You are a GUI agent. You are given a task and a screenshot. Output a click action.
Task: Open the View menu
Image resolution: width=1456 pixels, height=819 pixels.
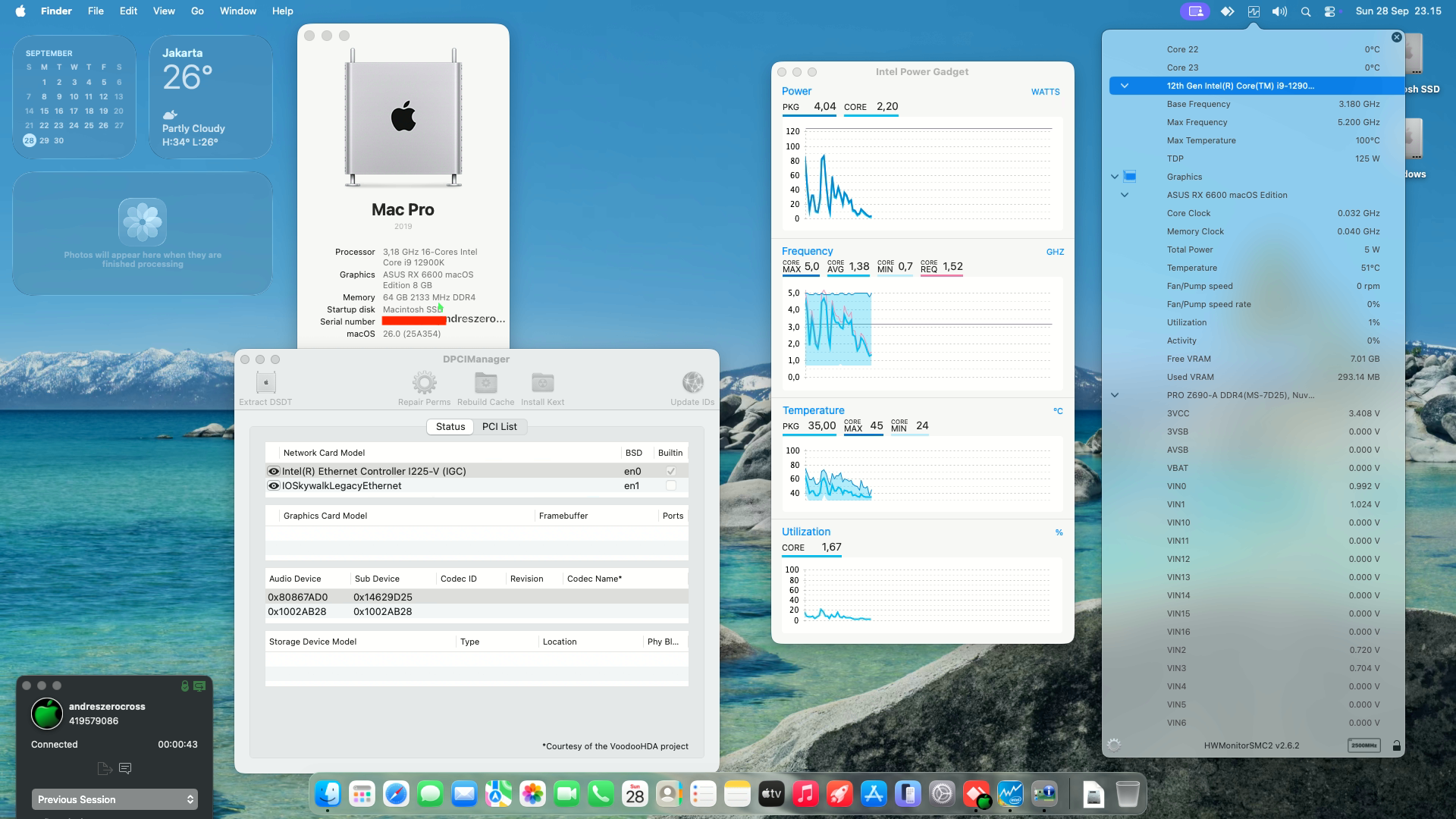pos(164,11)
